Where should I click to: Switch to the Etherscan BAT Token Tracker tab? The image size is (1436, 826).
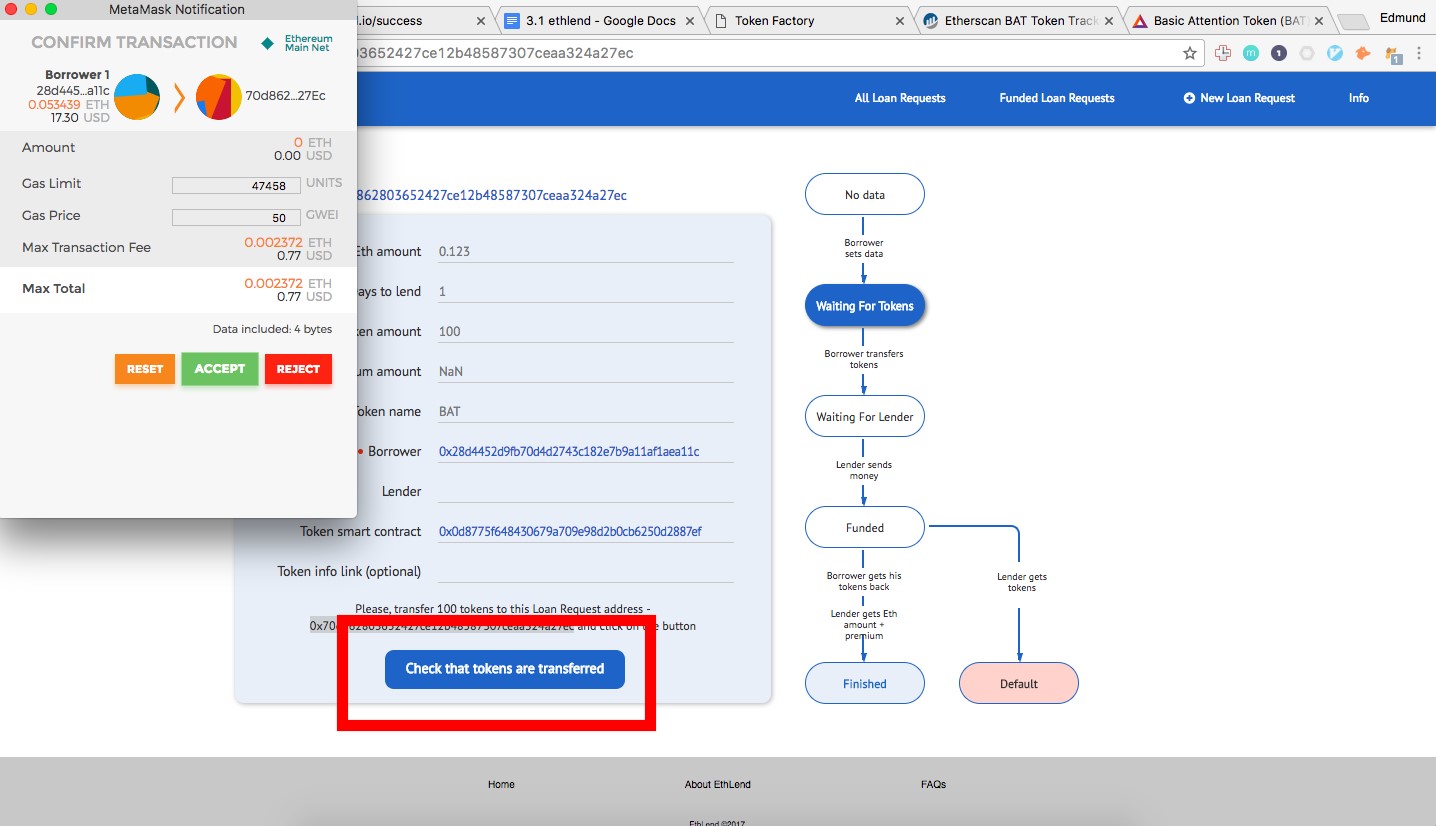pos(1019,20)
